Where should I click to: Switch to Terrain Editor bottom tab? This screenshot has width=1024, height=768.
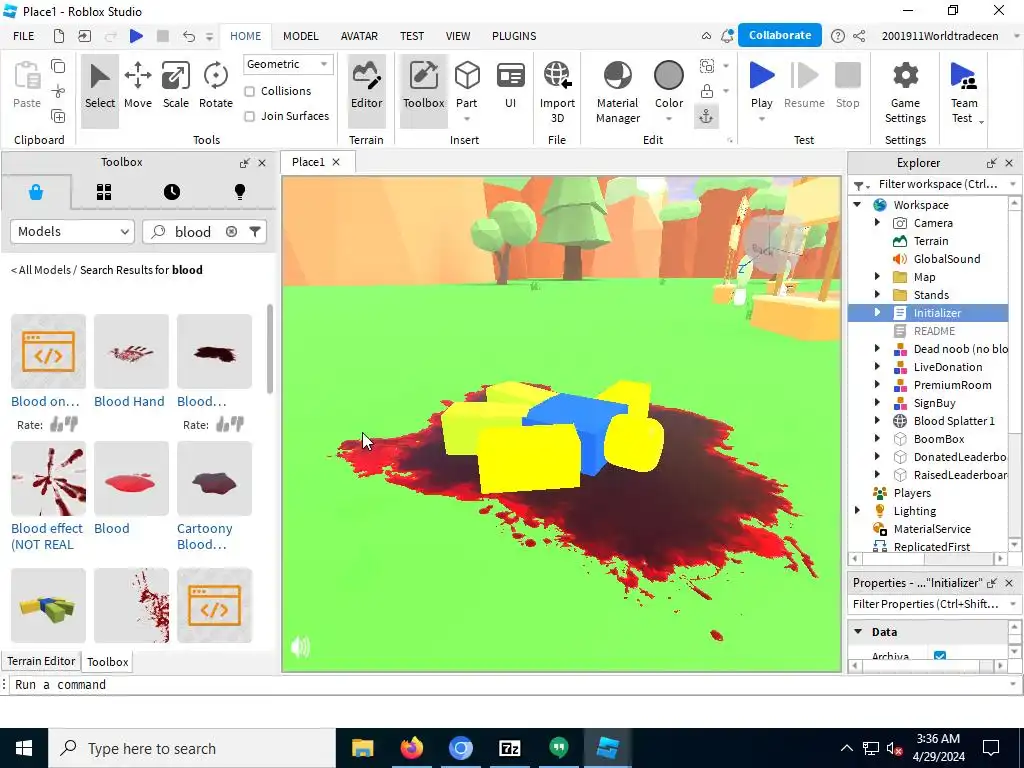(41, 661)
